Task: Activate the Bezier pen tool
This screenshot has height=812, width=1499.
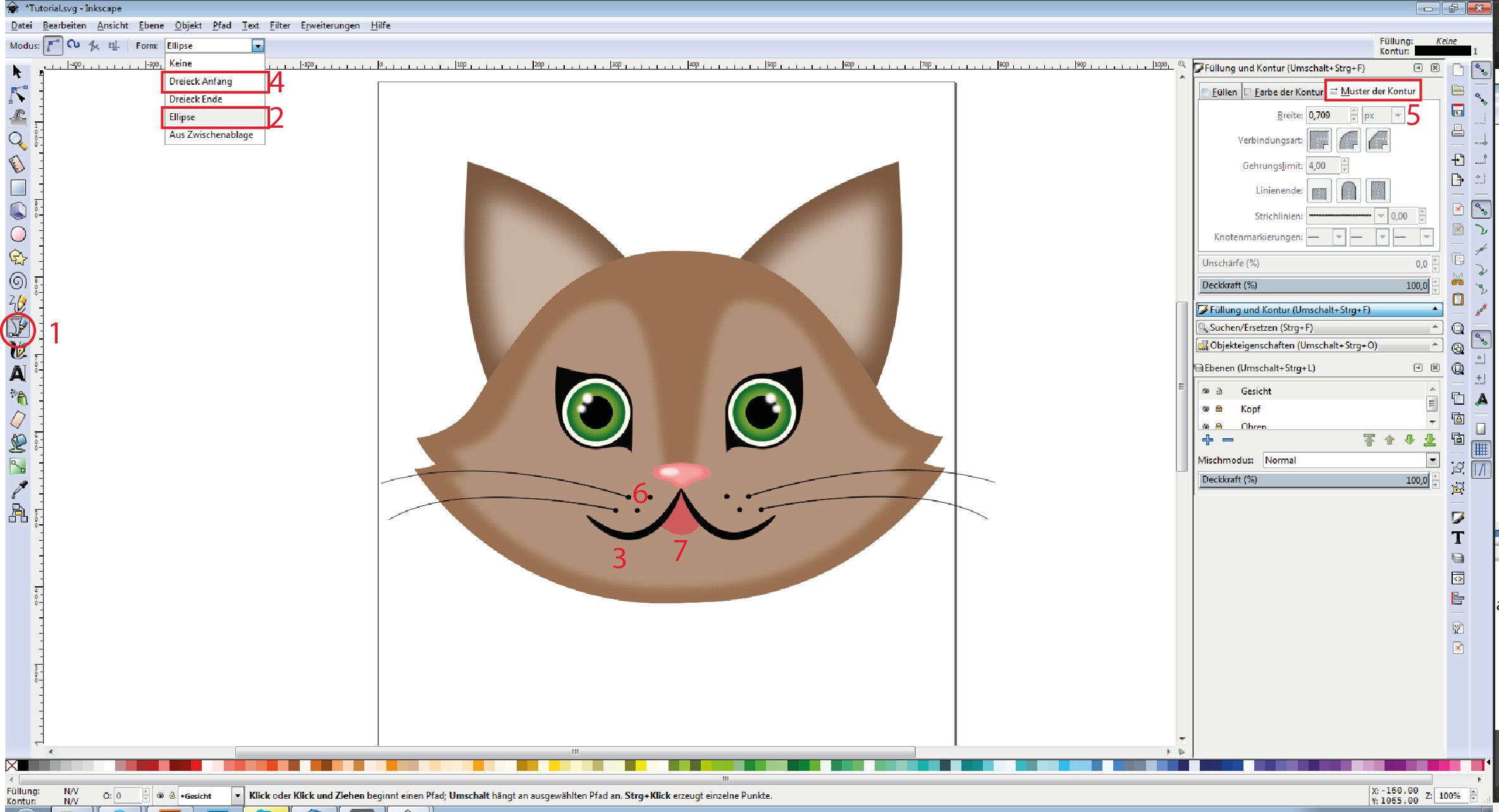Action: [x=18, y=328]
